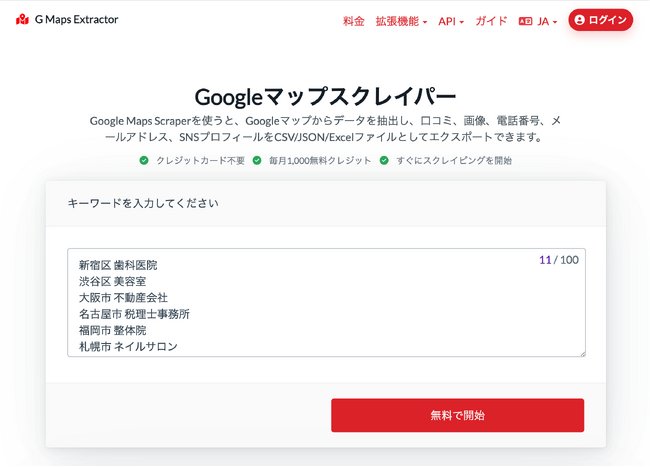650x467 pixels.
Task: Click the キーワードを入力してください heading
Action: pos(143,203)
